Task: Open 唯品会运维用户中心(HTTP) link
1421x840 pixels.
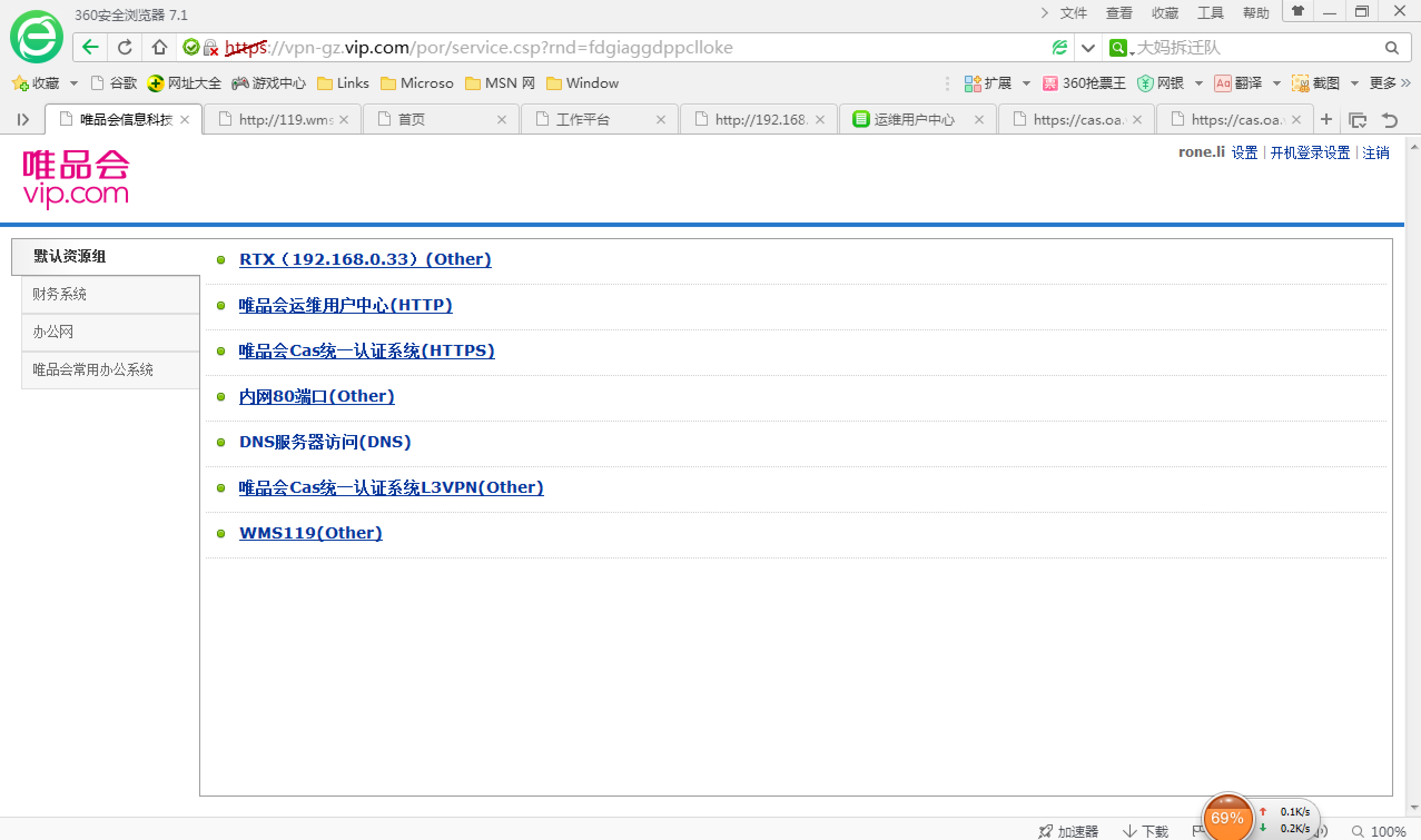Action: pos(346,305)
